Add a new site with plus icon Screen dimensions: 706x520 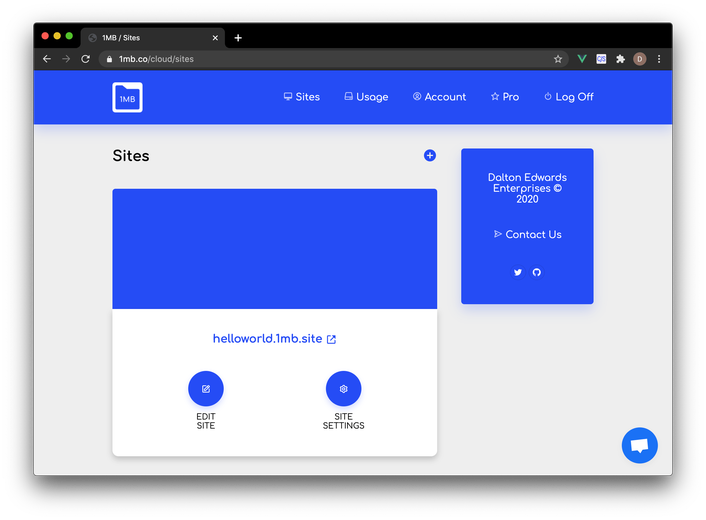[x=430, y=155]
